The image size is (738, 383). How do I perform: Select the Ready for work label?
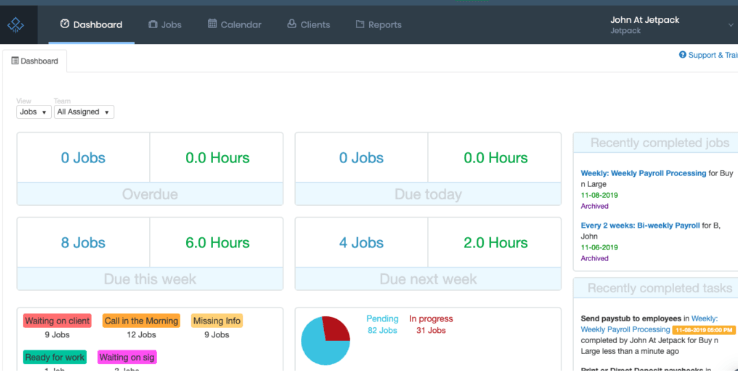click(x=55, y=357)
